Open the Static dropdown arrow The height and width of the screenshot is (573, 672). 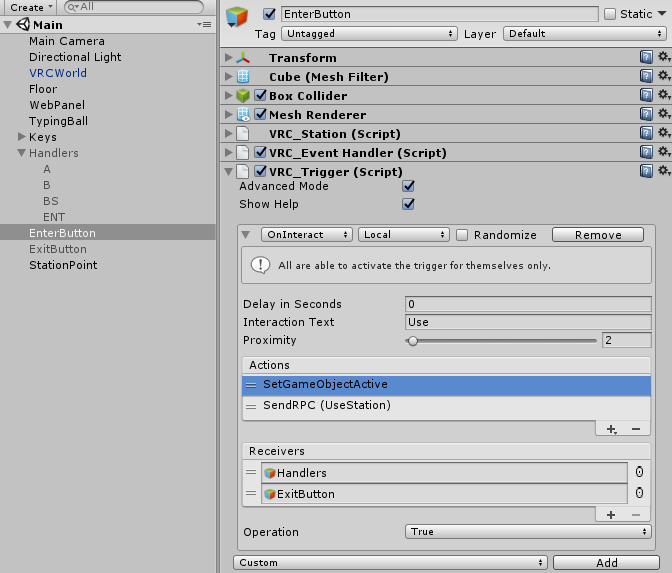[662, 14]
